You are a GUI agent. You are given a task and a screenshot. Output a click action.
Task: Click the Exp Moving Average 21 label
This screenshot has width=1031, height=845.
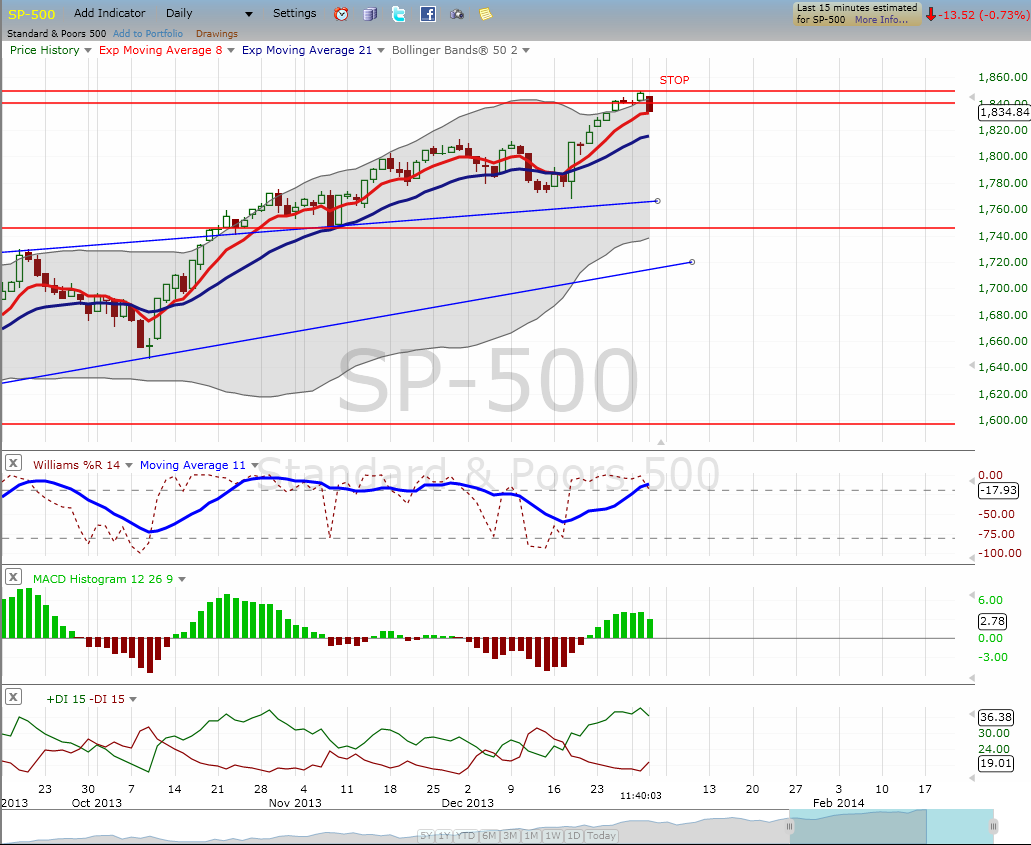(x=307, y=50)
